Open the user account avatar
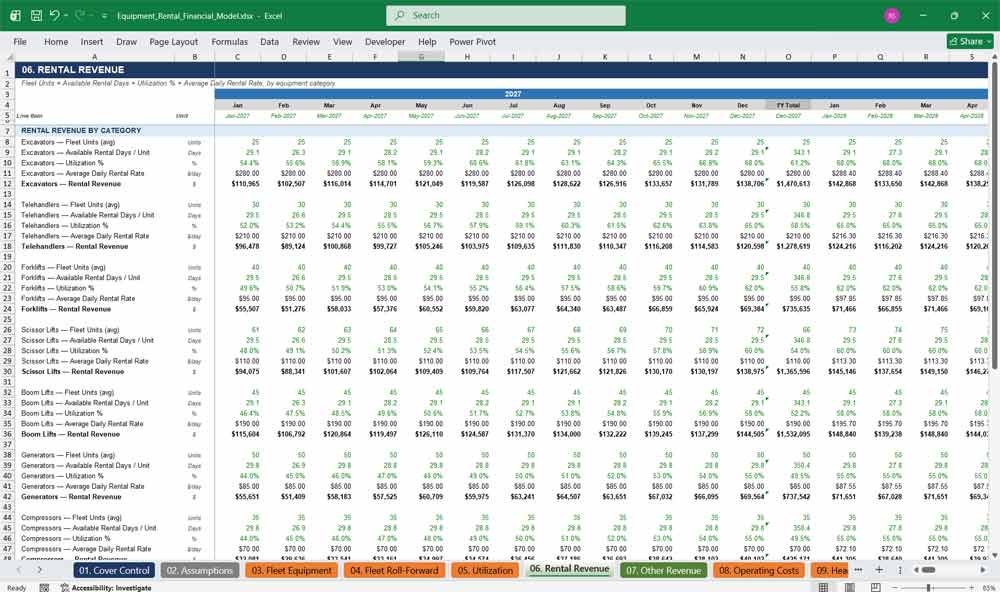This screenshot has width=1000, height=592. (892, 15)
